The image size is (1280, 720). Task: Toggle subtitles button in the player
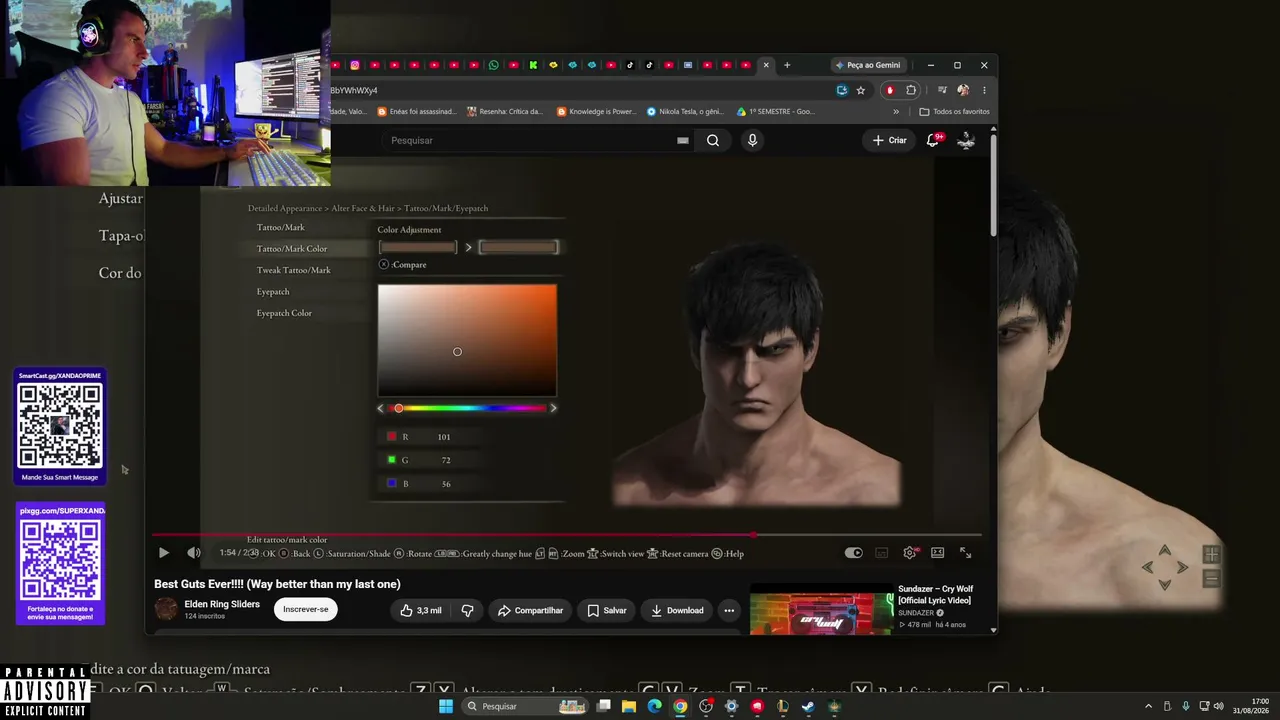pyautogui.click(x=881, y=553)
